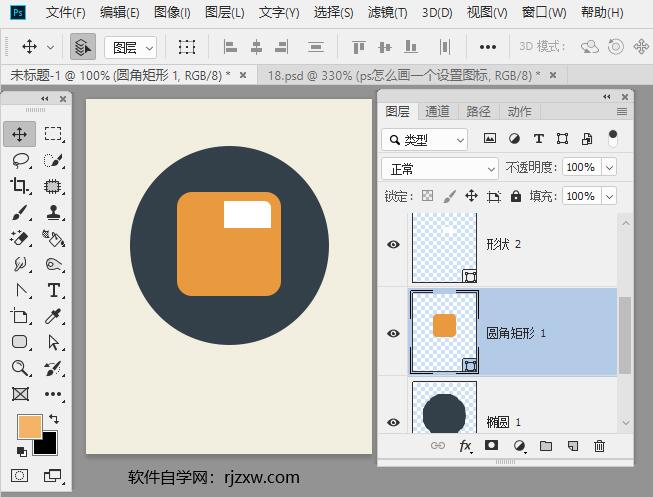Create new fill or adjustment layer

click(519, 446)
